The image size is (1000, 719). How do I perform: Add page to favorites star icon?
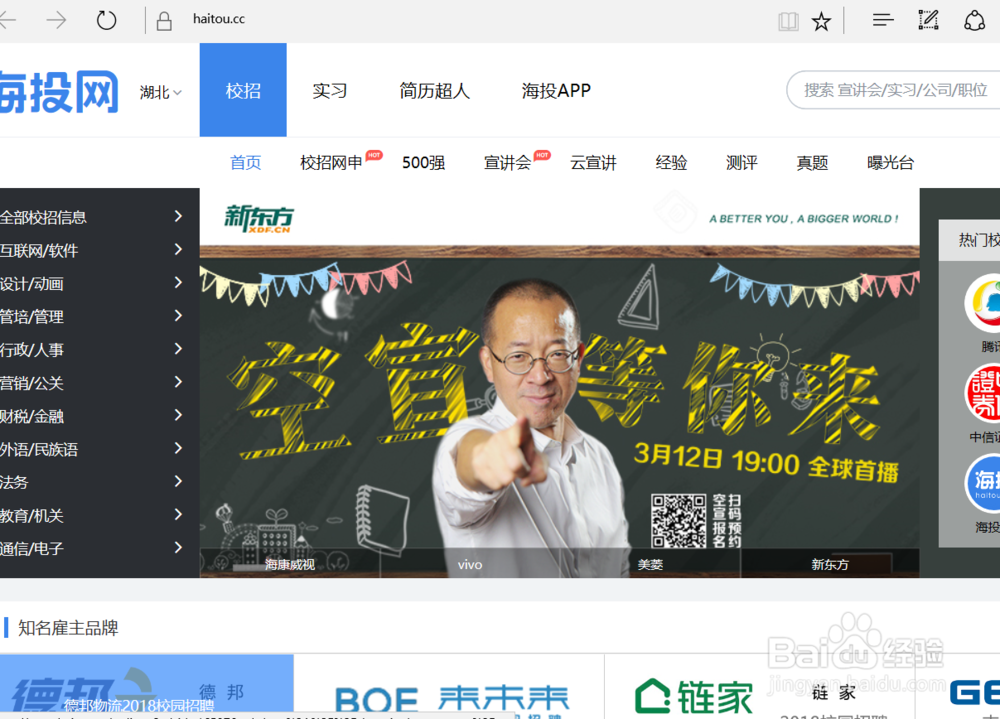[x=821, y=22]
